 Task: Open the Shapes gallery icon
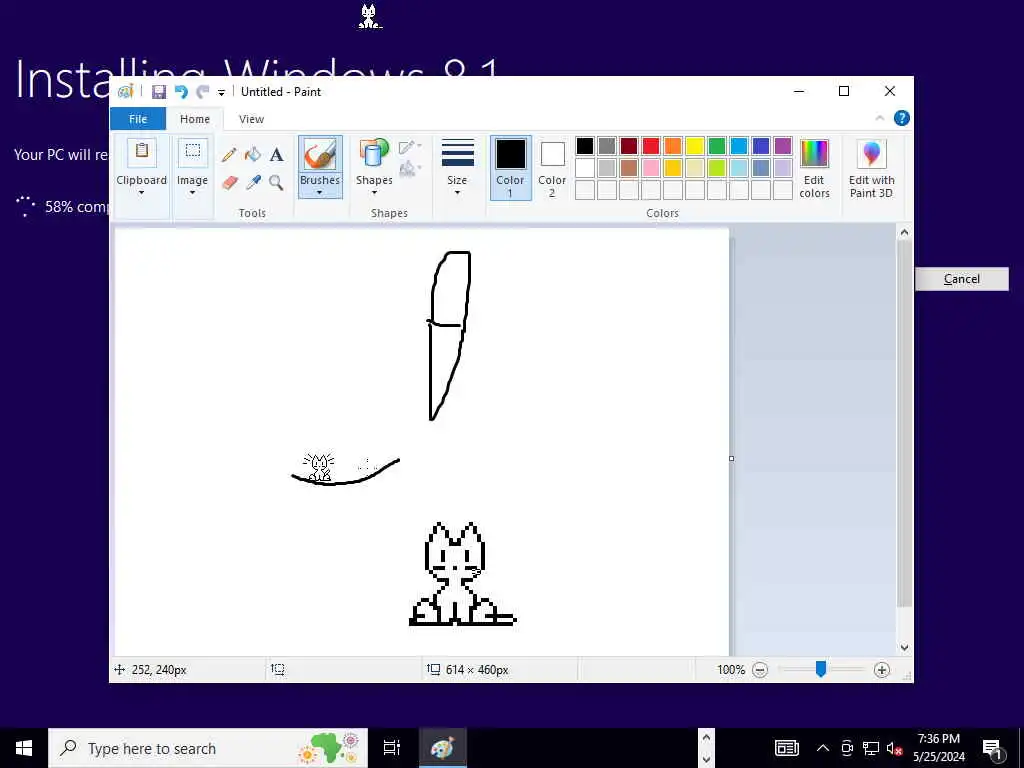click(374, 154)
